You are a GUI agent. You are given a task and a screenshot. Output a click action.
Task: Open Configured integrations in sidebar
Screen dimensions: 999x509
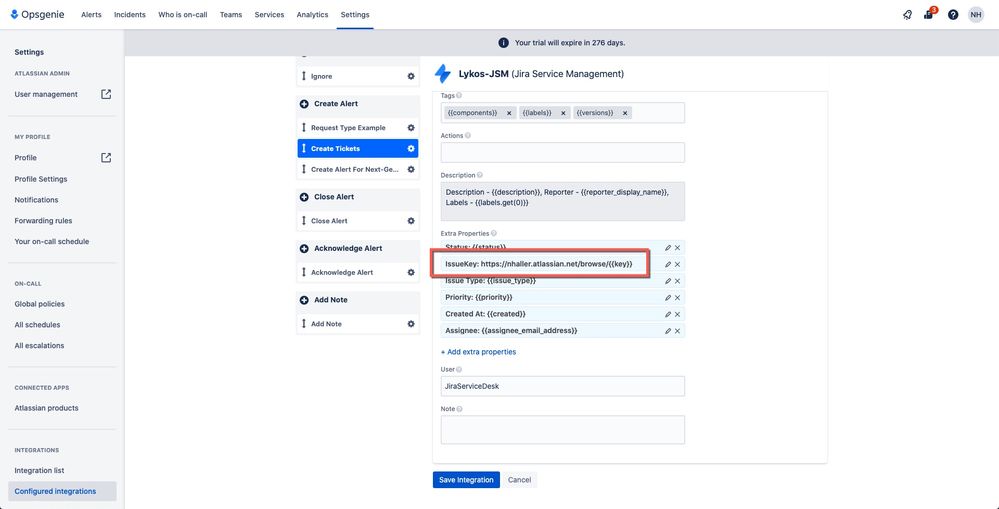coord(62,491)
